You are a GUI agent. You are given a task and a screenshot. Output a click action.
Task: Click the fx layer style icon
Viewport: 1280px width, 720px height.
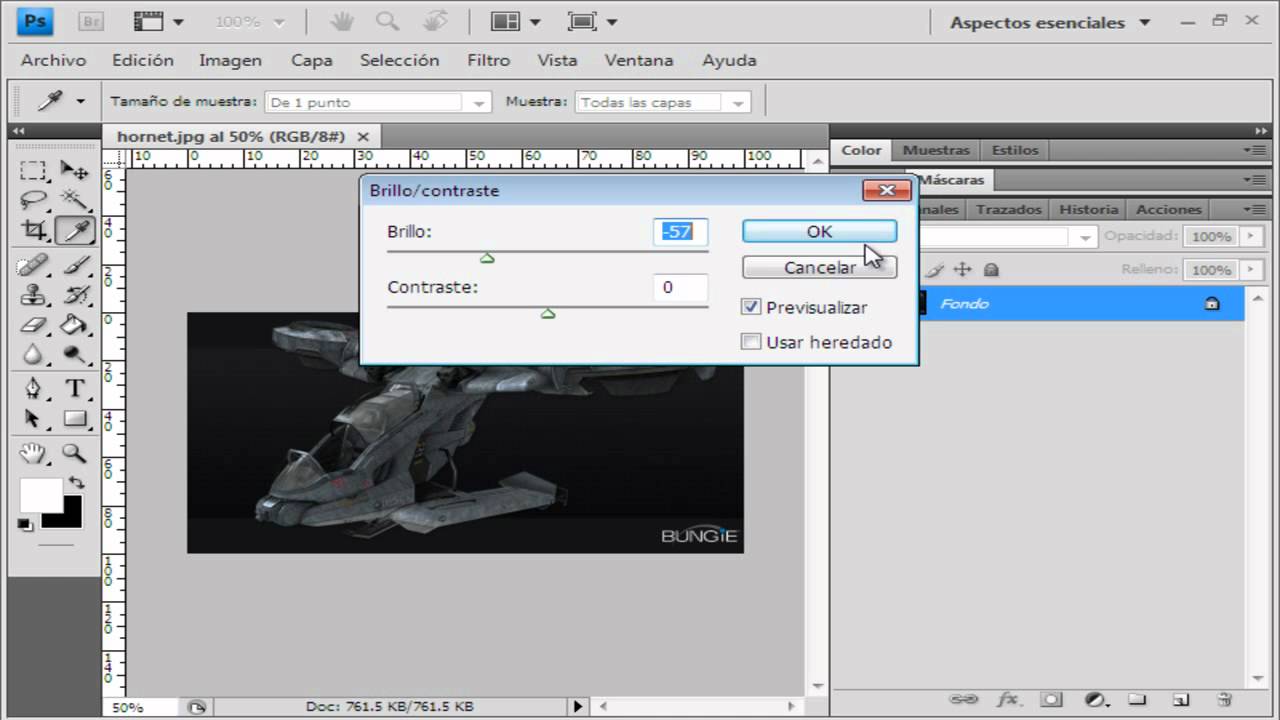point(1008,699)
